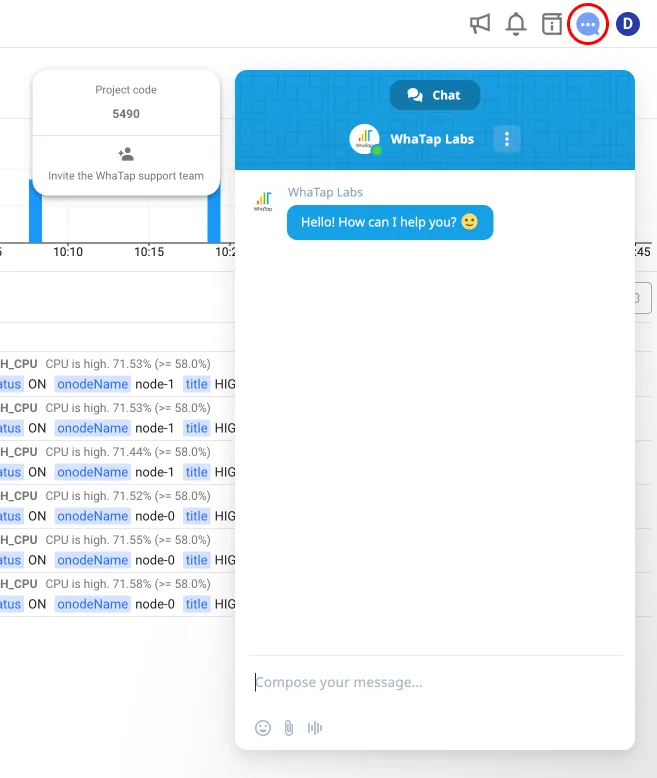657x778 pixels.
Task: Click the small WhaTap logo beside message
Action: 263,201
